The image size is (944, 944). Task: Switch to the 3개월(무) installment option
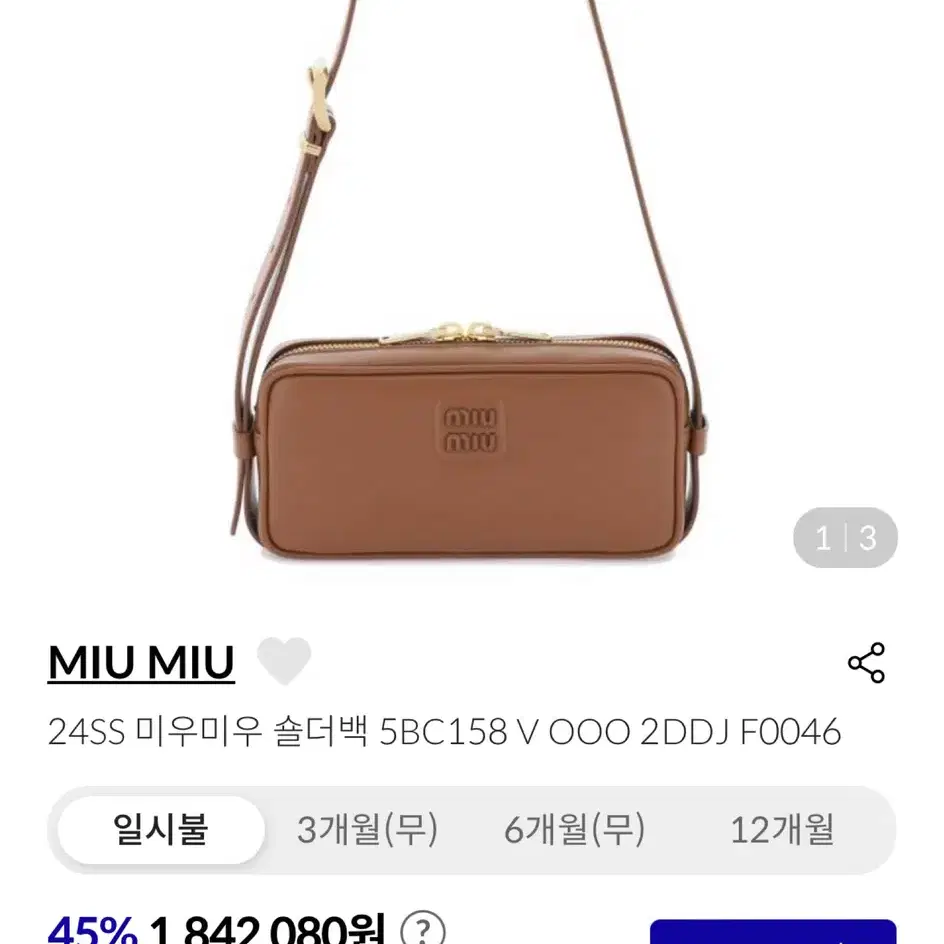[367, 830]
